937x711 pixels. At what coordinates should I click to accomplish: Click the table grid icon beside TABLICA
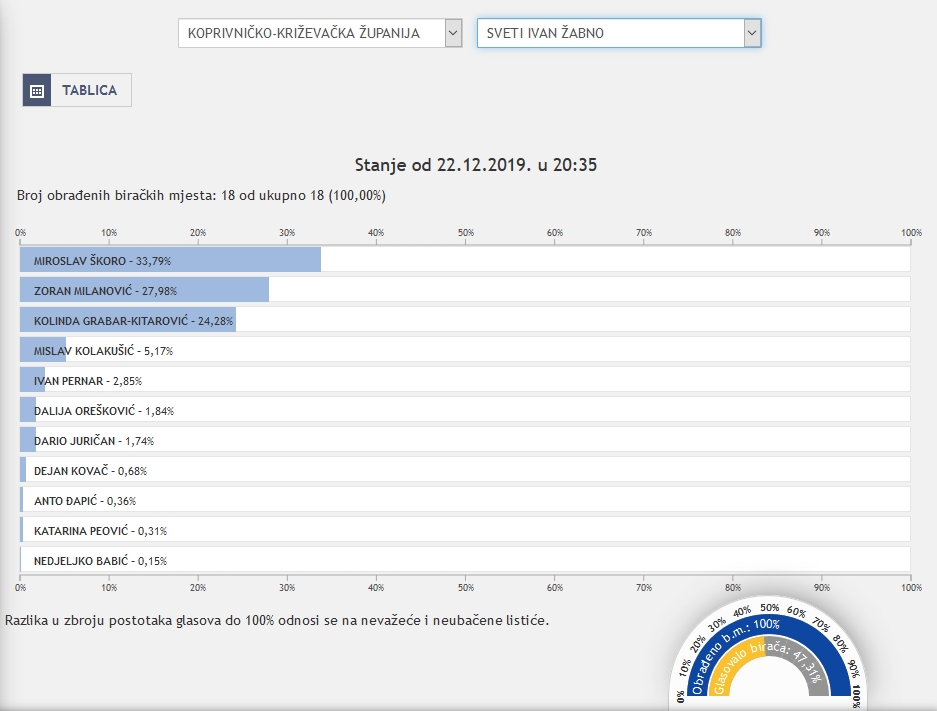37,90
